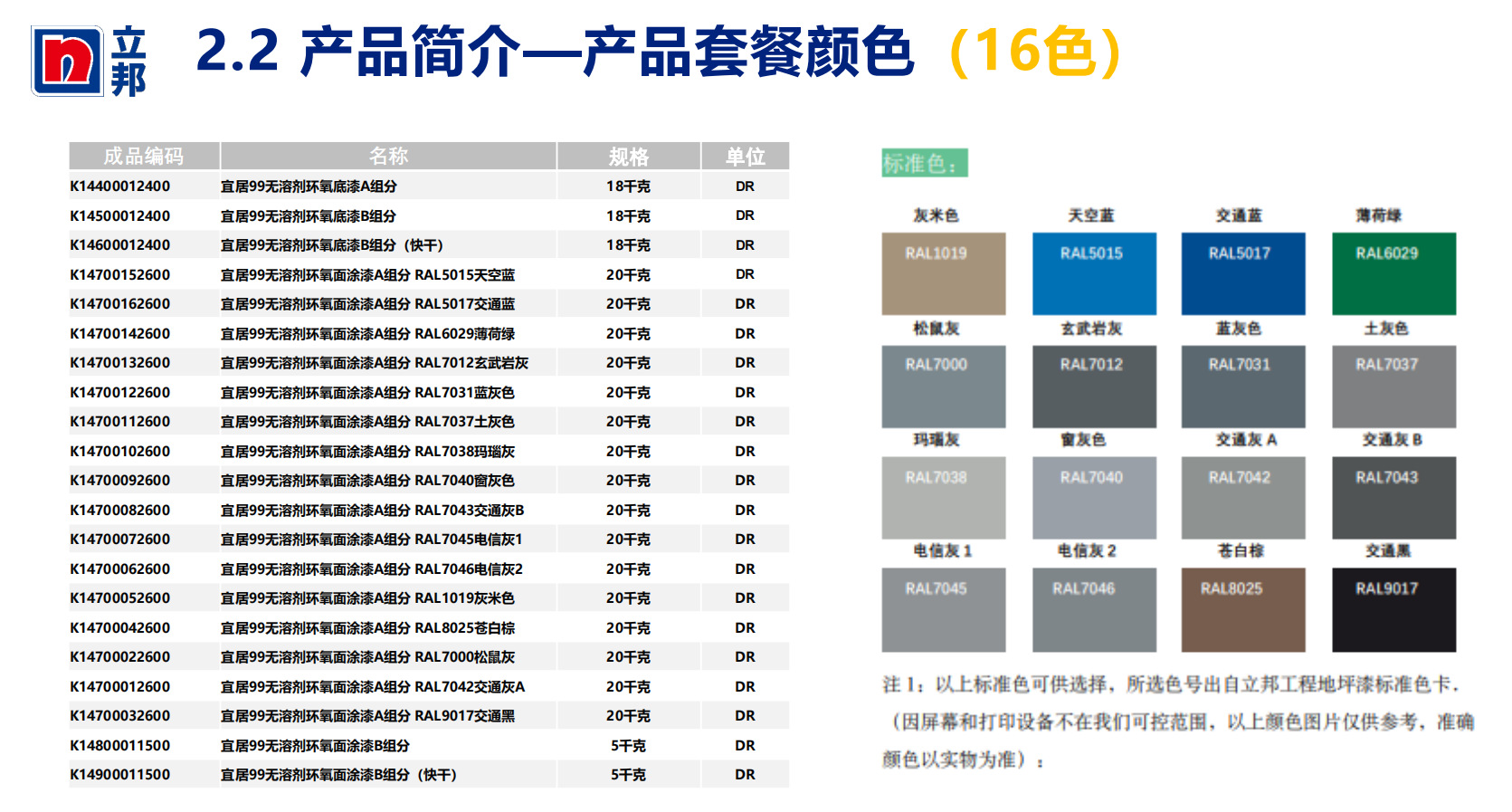Select product code K14700162600
This screenshot has width=1512, height=812.
pyautogui.click(x=120, y=304)
